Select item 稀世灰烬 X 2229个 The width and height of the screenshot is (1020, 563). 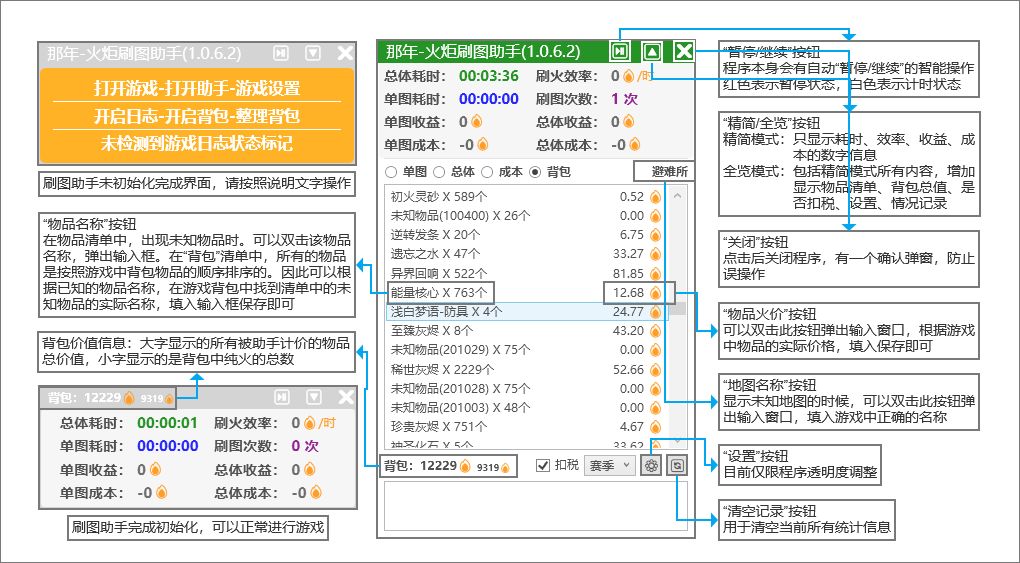442,370
